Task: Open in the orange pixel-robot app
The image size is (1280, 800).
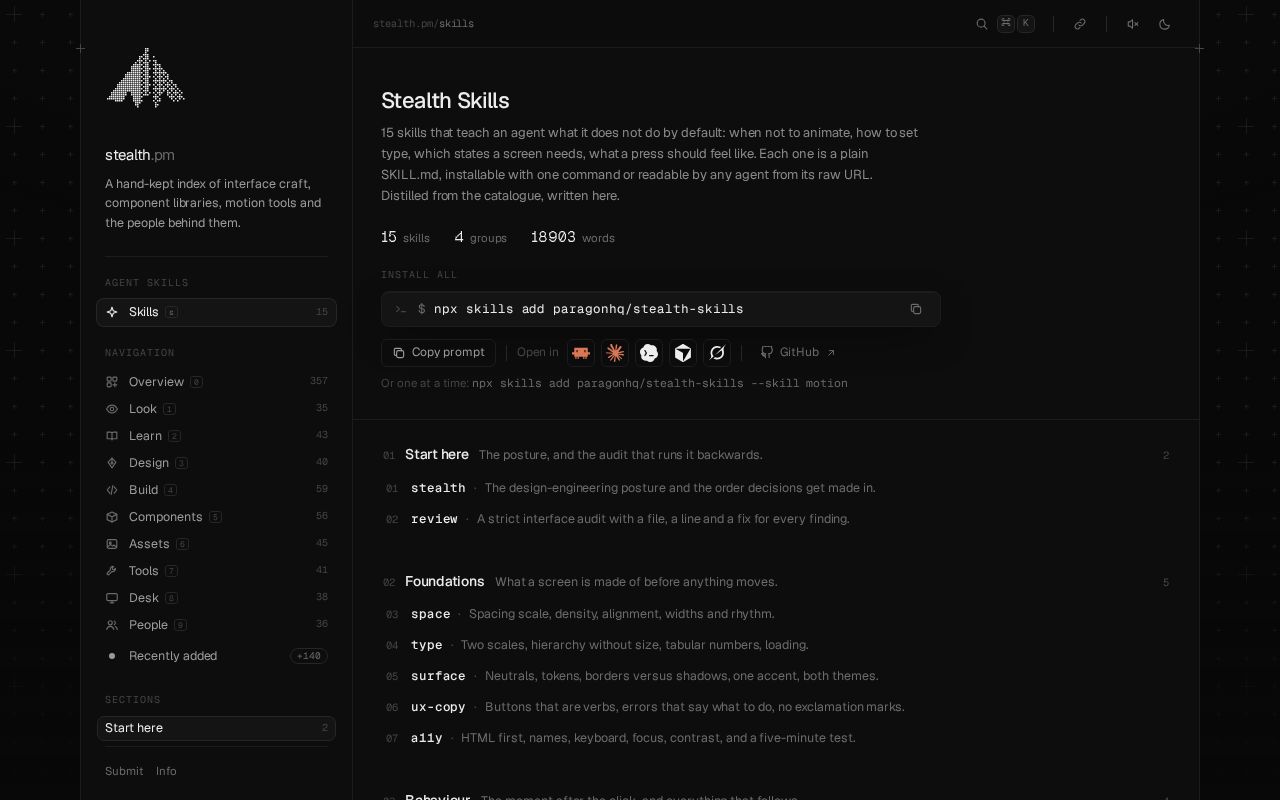Action: tap(581, 353)
